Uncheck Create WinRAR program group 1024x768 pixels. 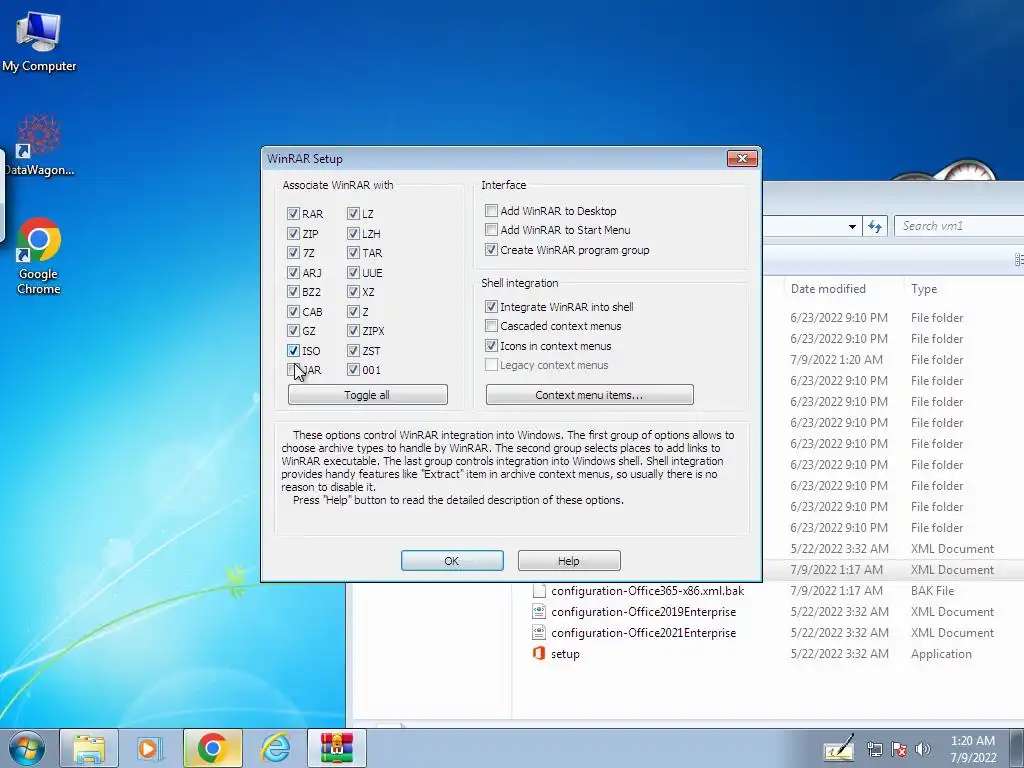[491, 249]
